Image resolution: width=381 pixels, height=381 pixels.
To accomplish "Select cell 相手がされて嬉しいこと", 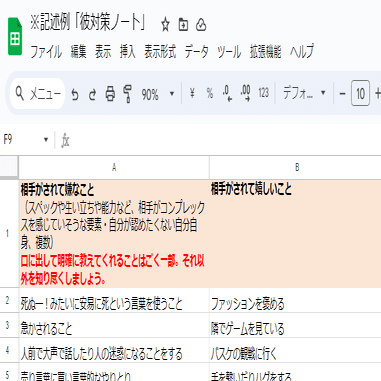I will pyautogui.click(x=295, y=234).
